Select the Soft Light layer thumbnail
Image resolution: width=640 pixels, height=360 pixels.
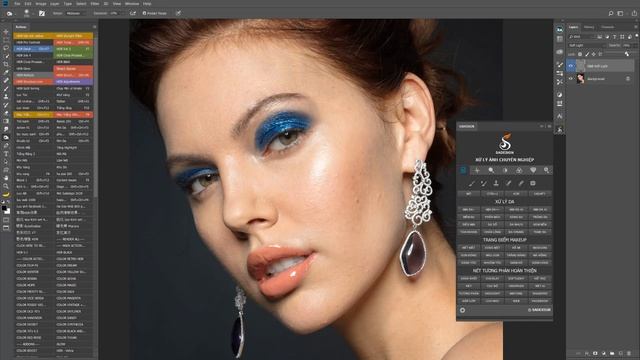coord(580,66)
